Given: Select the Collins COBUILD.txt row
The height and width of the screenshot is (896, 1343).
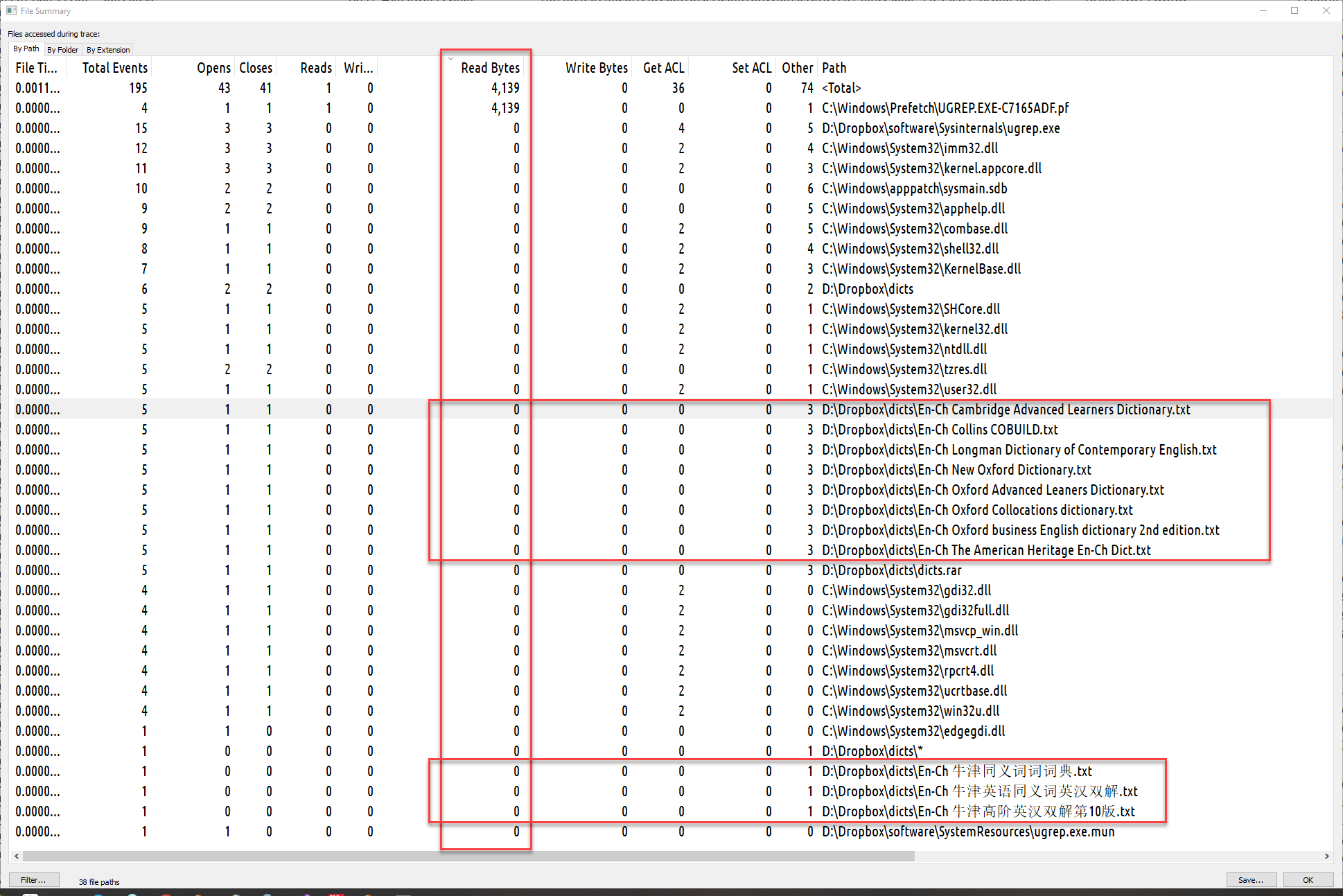Looking at the screenshot, I should click(x=940, y=430).
